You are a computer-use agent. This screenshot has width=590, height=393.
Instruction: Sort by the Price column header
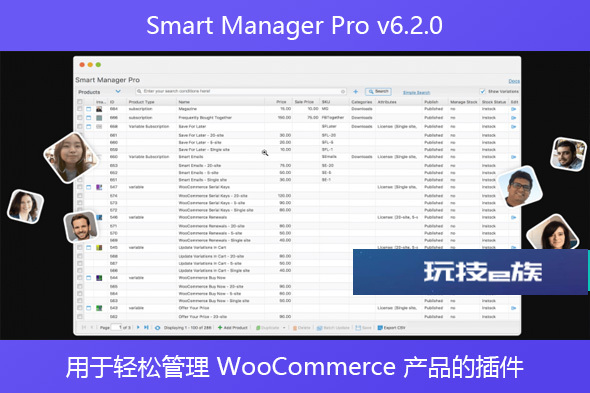pos(281,102)
